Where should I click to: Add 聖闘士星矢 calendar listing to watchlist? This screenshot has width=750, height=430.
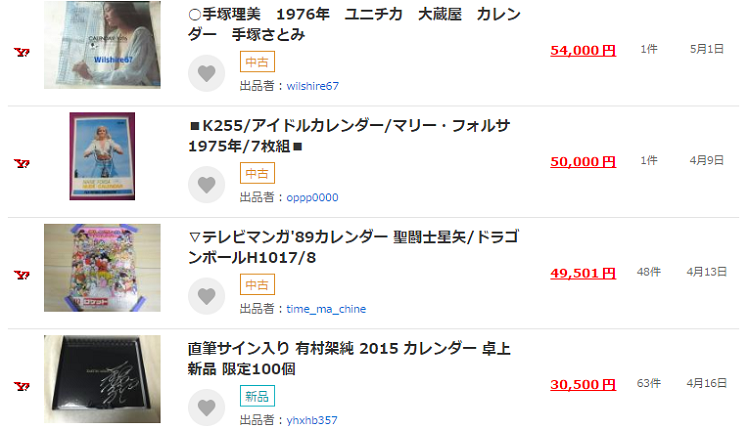(x=206, y=296)
